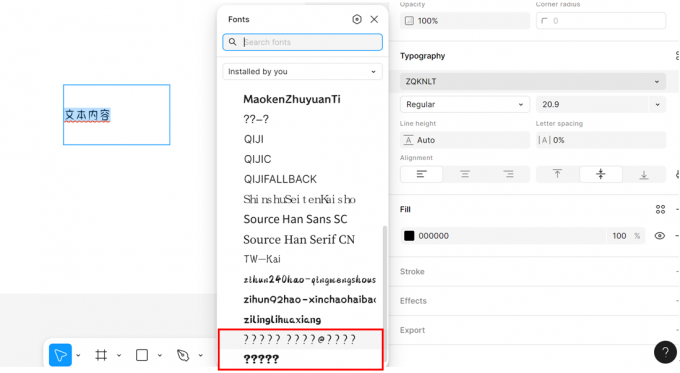Select the Pen tool icon
Image resolution: width=680 pixels, height=373 pixels.
click(183, 355)
